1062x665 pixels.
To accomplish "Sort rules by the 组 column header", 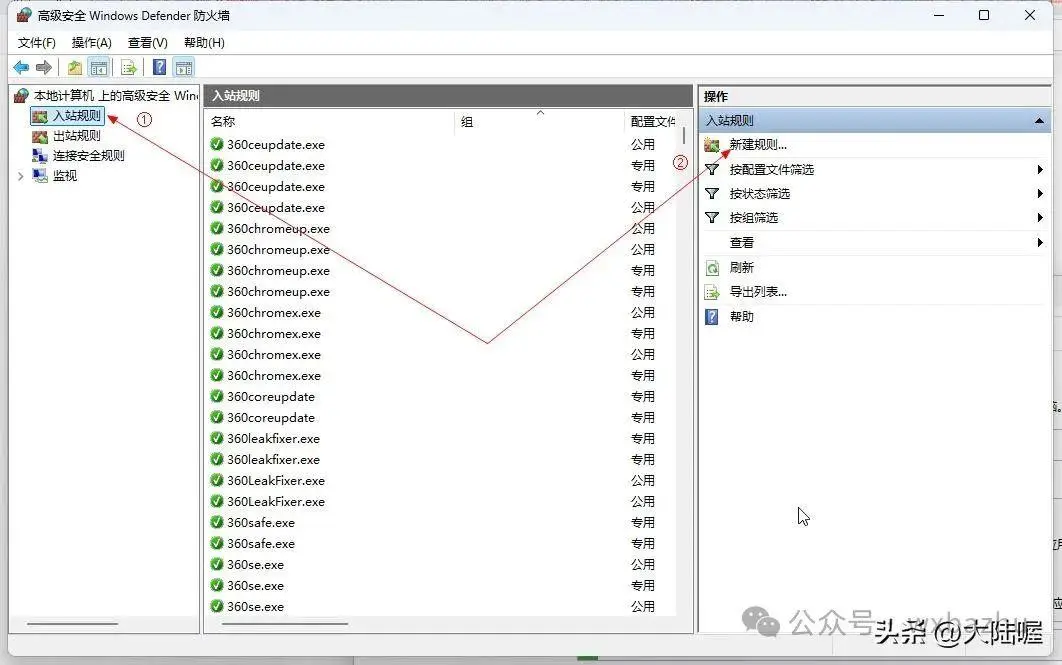I will coord(539,122).
